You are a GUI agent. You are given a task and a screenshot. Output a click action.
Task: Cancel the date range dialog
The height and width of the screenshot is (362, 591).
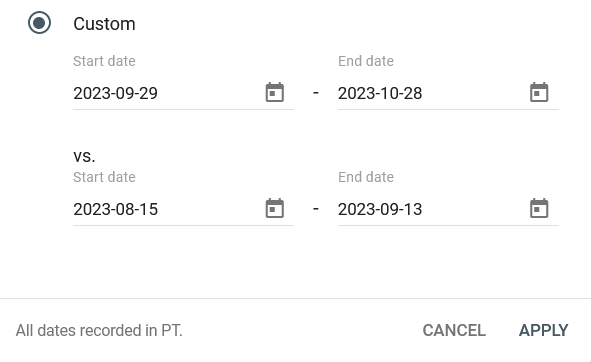click(x=454, y=330)
